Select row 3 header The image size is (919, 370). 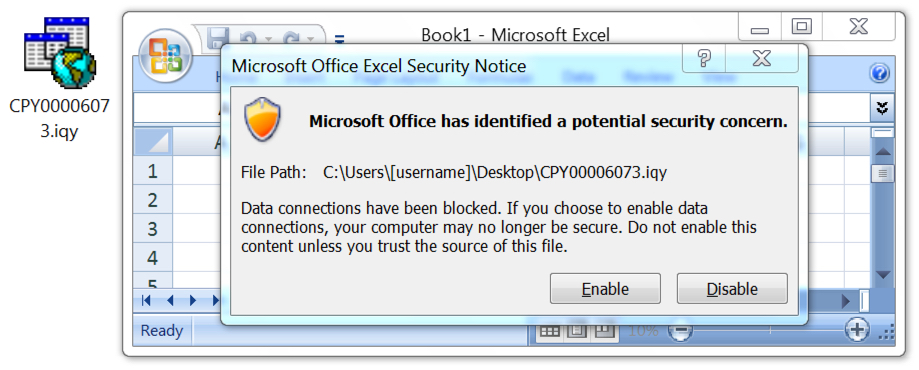[x=152, y=229]
